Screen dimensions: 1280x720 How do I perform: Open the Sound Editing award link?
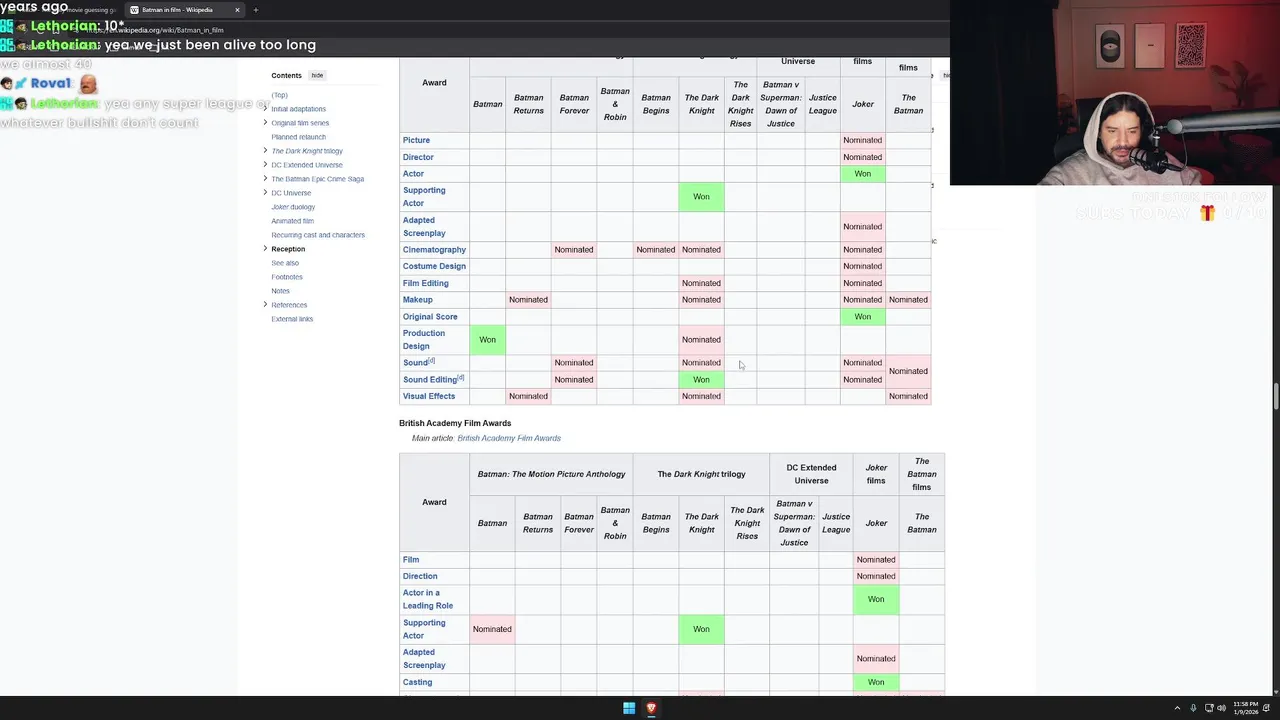(430, 380)
